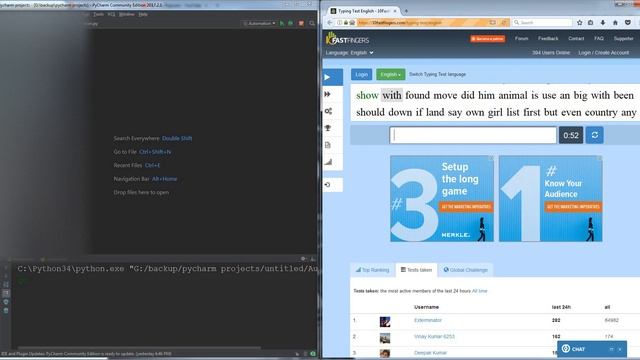The image size is (640, 360).
Task: Open the FAQ link
Action: tap(599, 38)
